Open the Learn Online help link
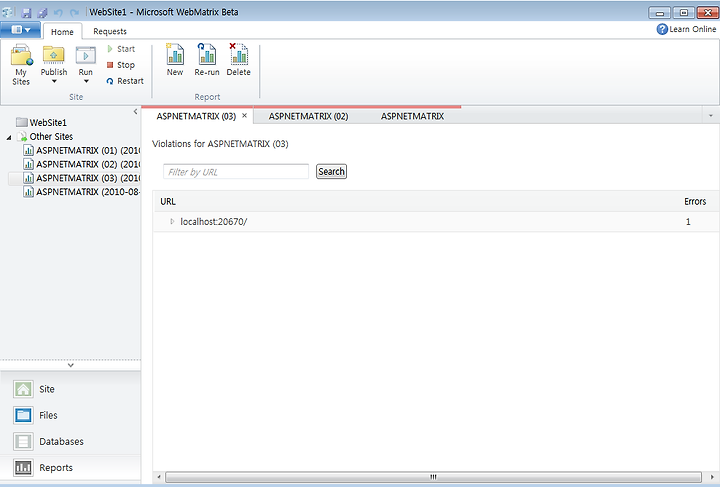The width and height of the screenshot is (720, 487). point(686,29)
